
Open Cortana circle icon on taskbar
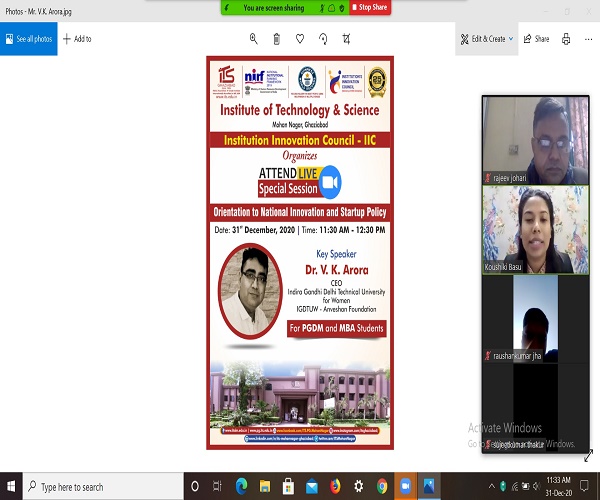195,486
